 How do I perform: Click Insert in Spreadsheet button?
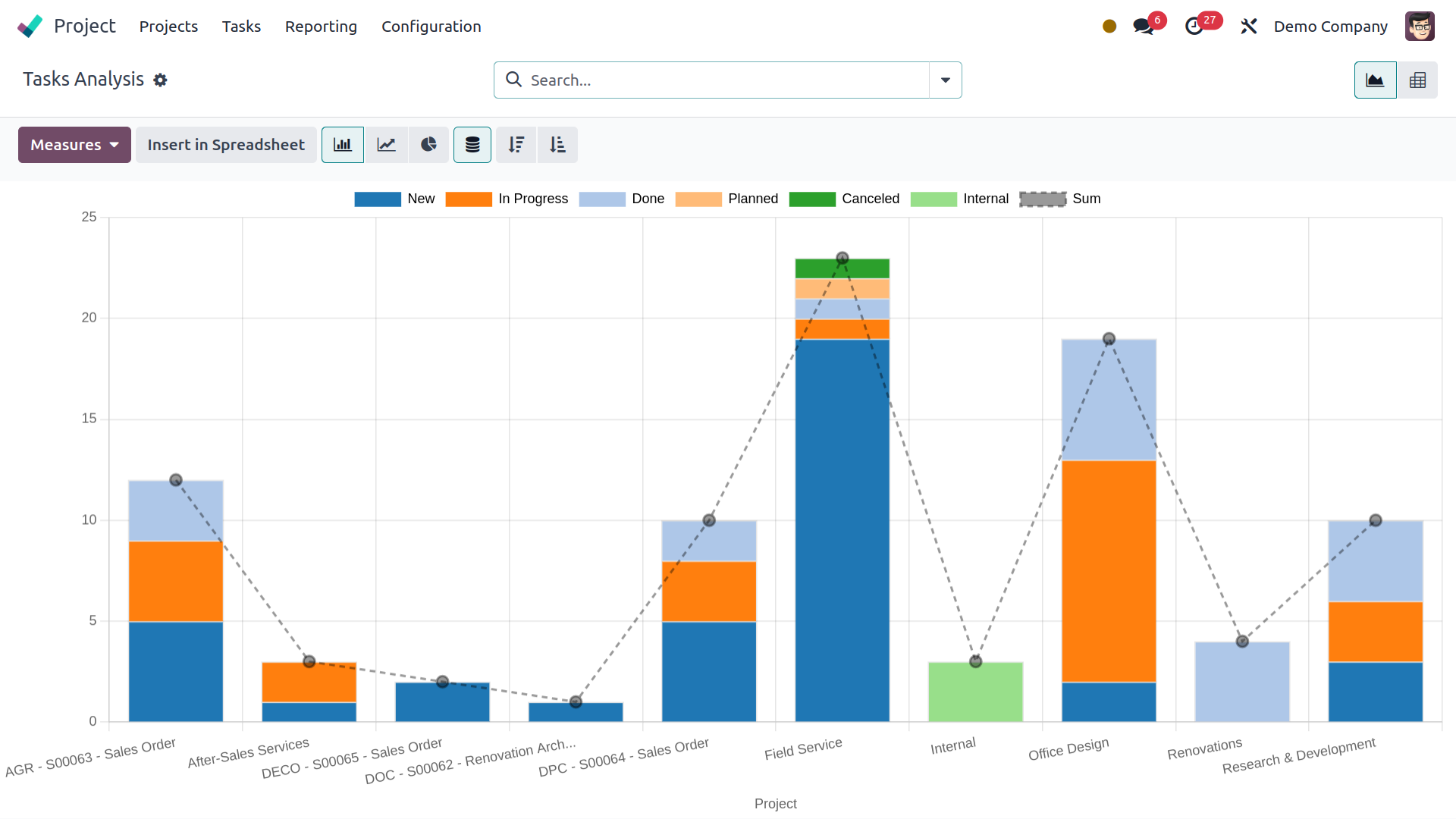pos(226,145)
